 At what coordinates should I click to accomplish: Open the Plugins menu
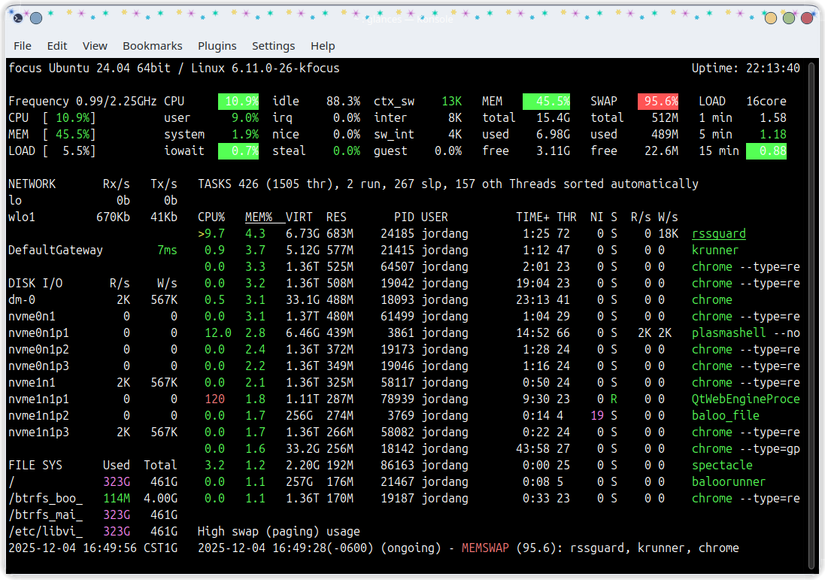(219, 45)
